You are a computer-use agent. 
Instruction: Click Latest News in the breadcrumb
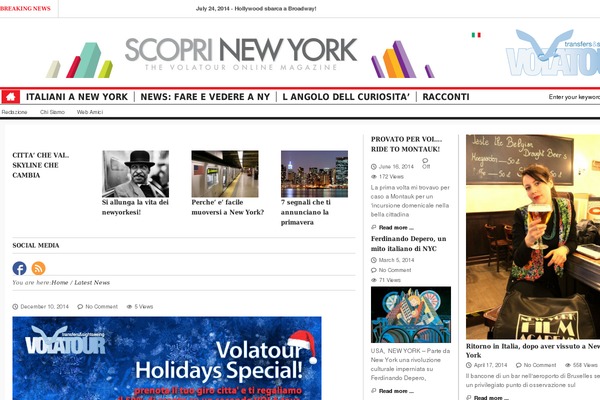point(92,282)
